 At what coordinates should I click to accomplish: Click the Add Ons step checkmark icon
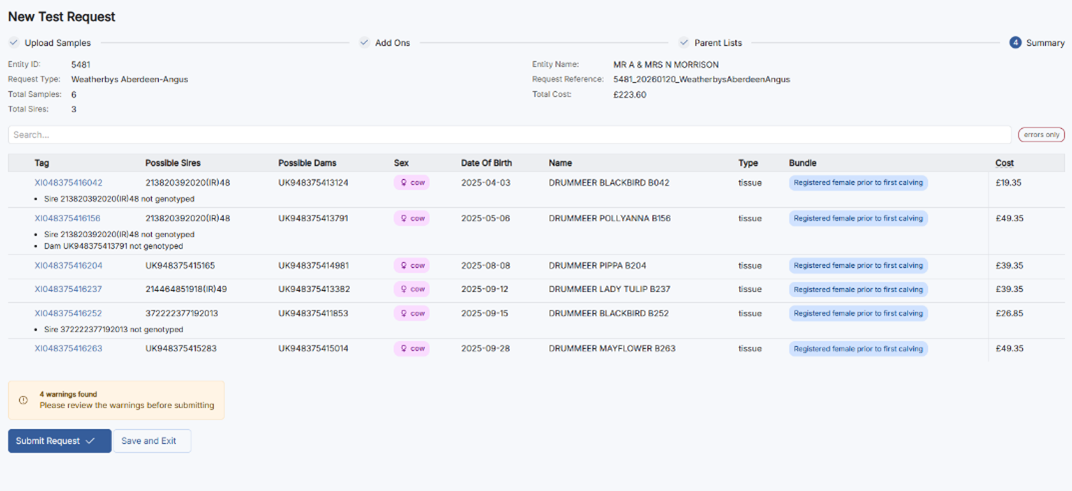[364, 42]
